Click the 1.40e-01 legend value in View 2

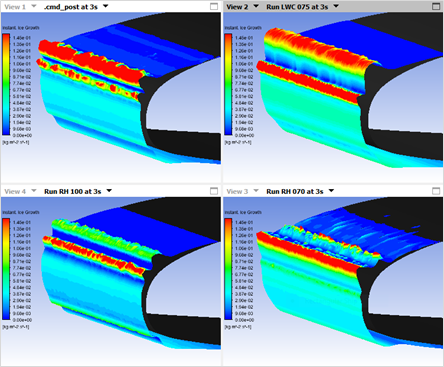click(x=244, y=38)
